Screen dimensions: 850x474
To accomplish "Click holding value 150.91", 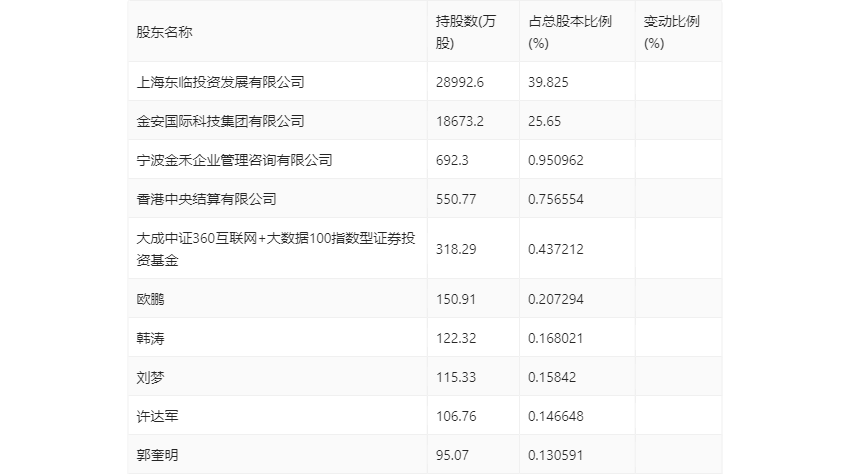I will click(x=456, y=299).
